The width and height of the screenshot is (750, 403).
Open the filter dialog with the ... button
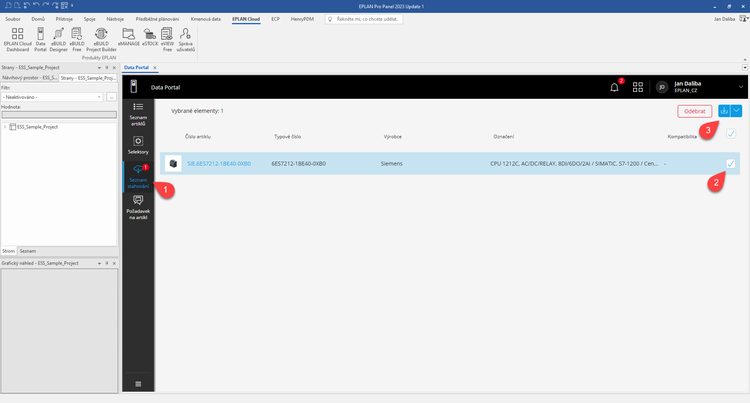click(x=111, y=97)
